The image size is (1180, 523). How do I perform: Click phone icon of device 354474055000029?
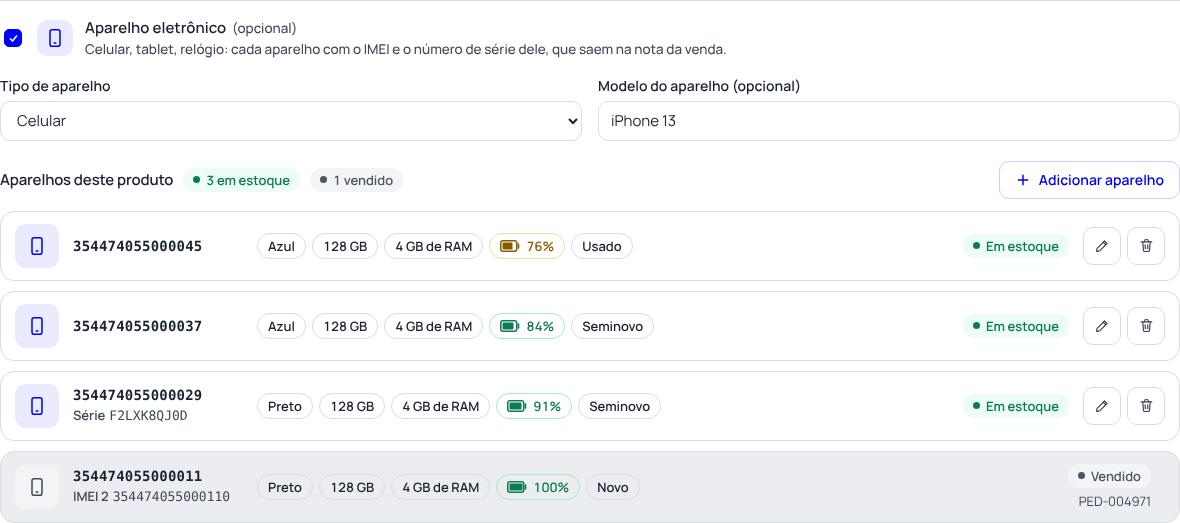(37, 406)
